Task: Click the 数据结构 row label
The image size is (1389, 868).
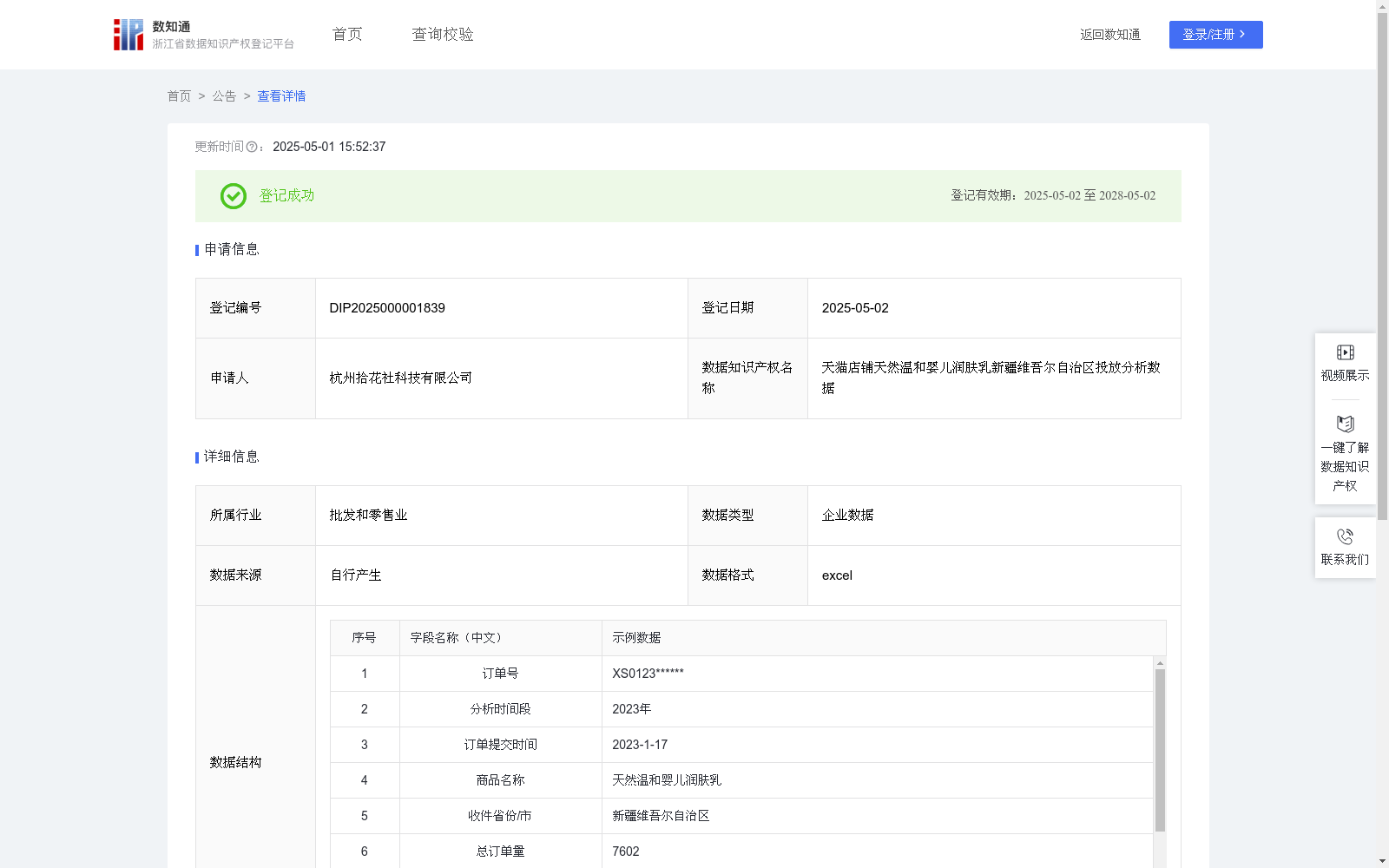Action: point(235,763)
